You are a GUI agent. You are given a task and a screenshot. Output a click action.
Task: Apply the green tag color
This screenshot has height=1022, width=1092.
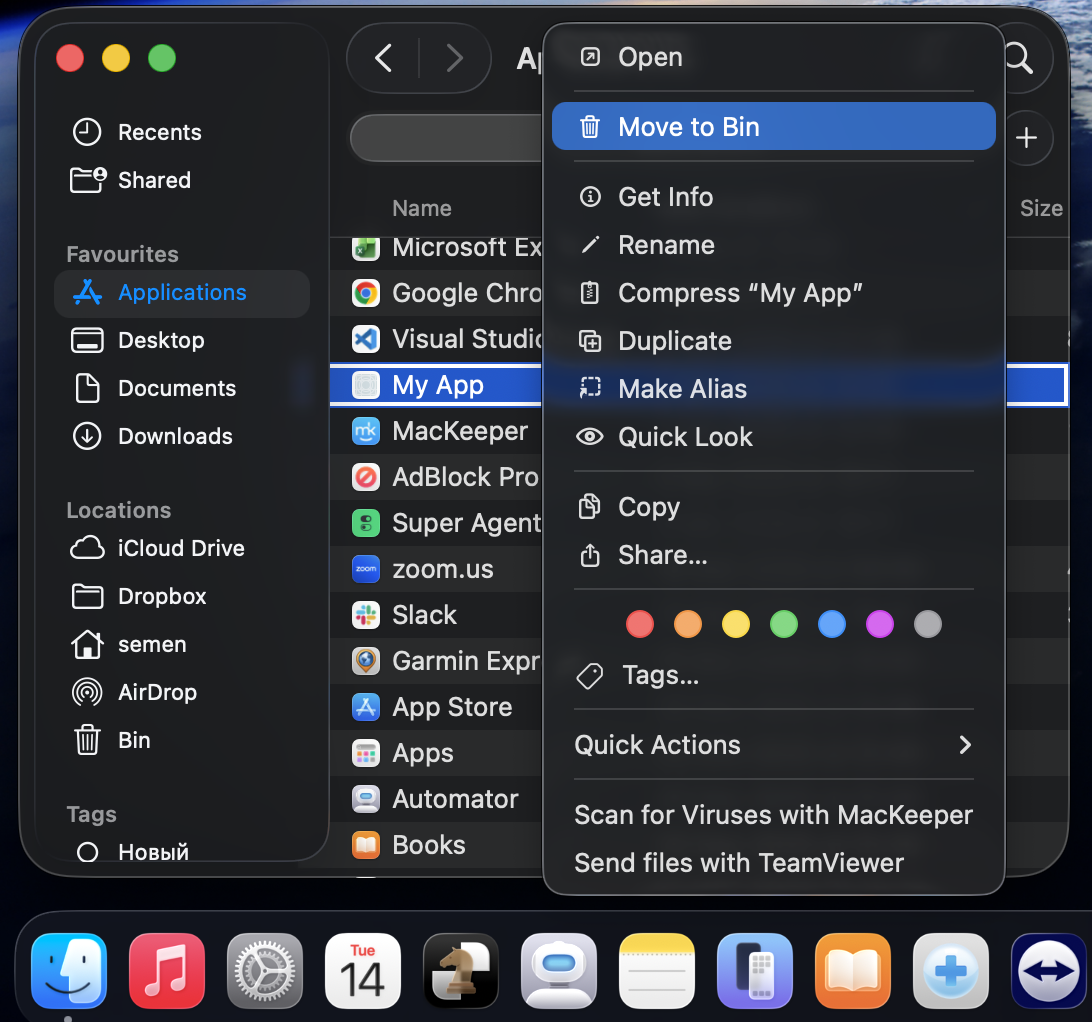(784, 624)
